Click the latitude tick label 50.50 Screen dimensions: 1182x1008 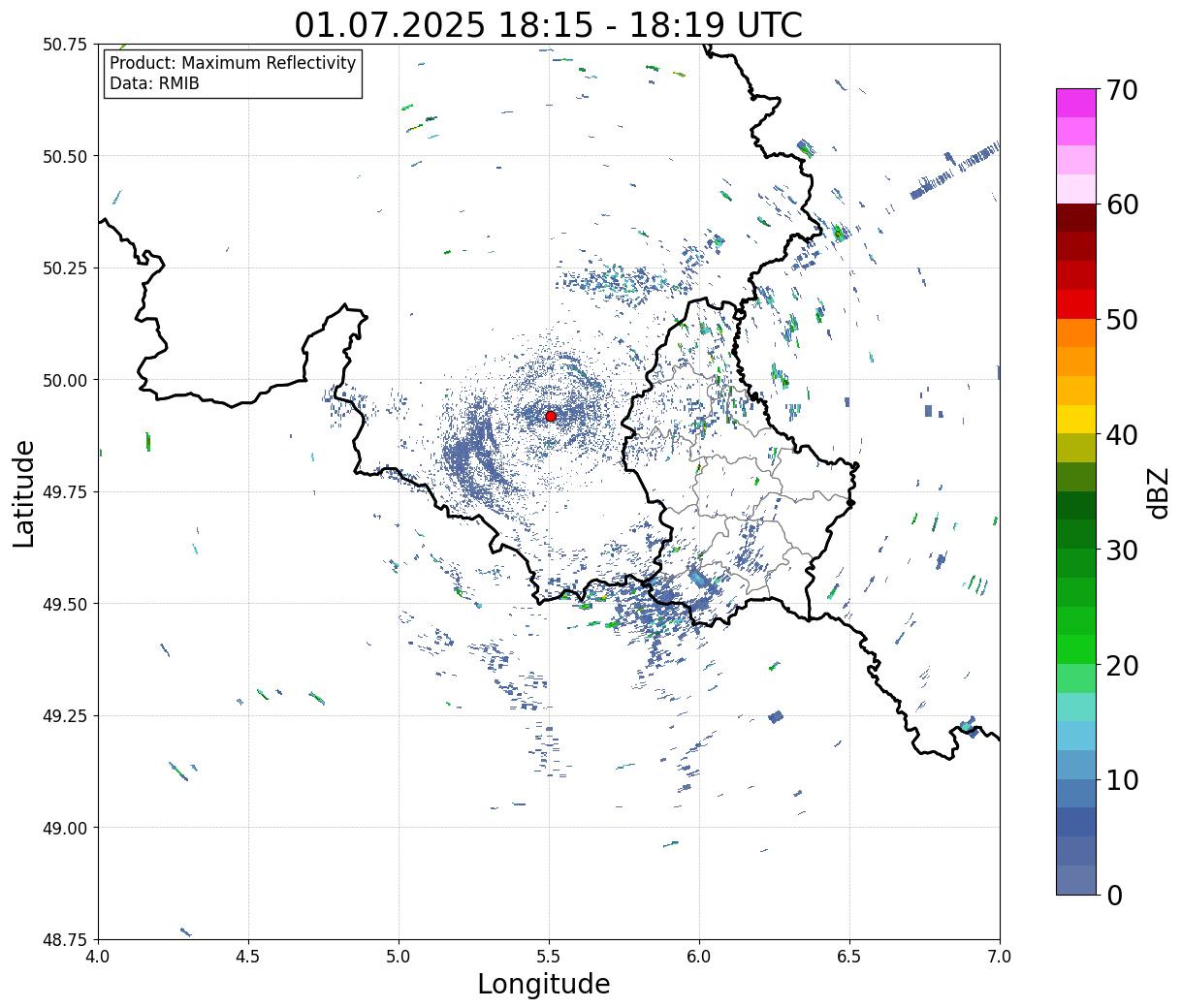[64, 156]
